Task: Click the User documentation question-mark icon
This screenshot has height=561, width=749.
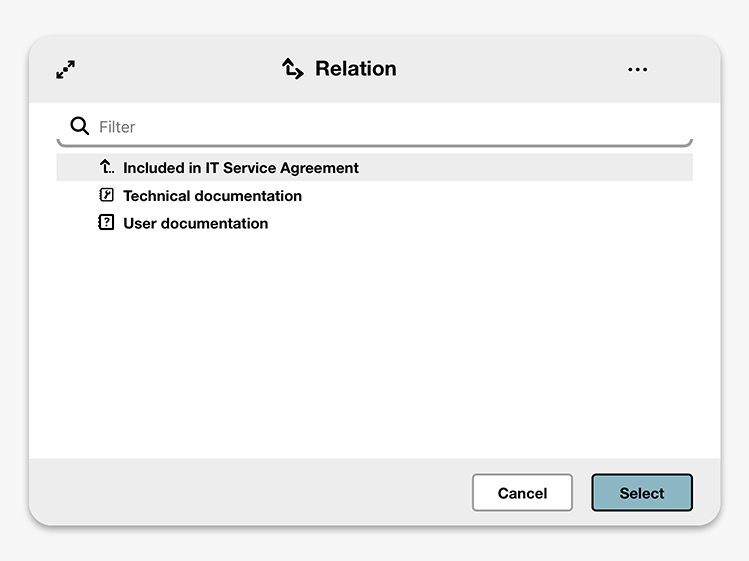Action: coord(107,223)
